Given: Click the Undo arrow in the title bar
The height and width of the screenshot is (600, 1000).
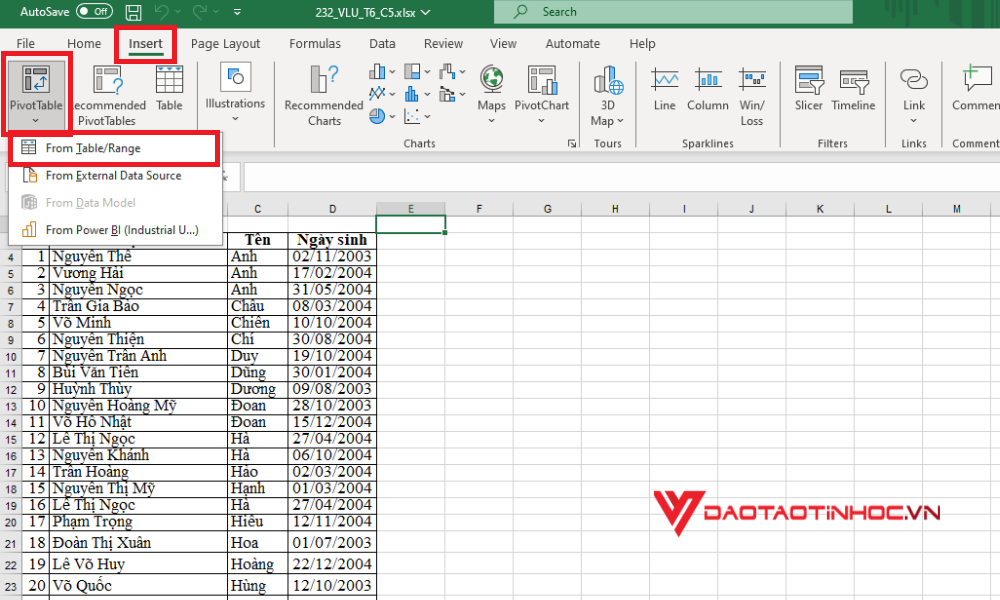Looking at the screenshot, I should tap(161, 11).
